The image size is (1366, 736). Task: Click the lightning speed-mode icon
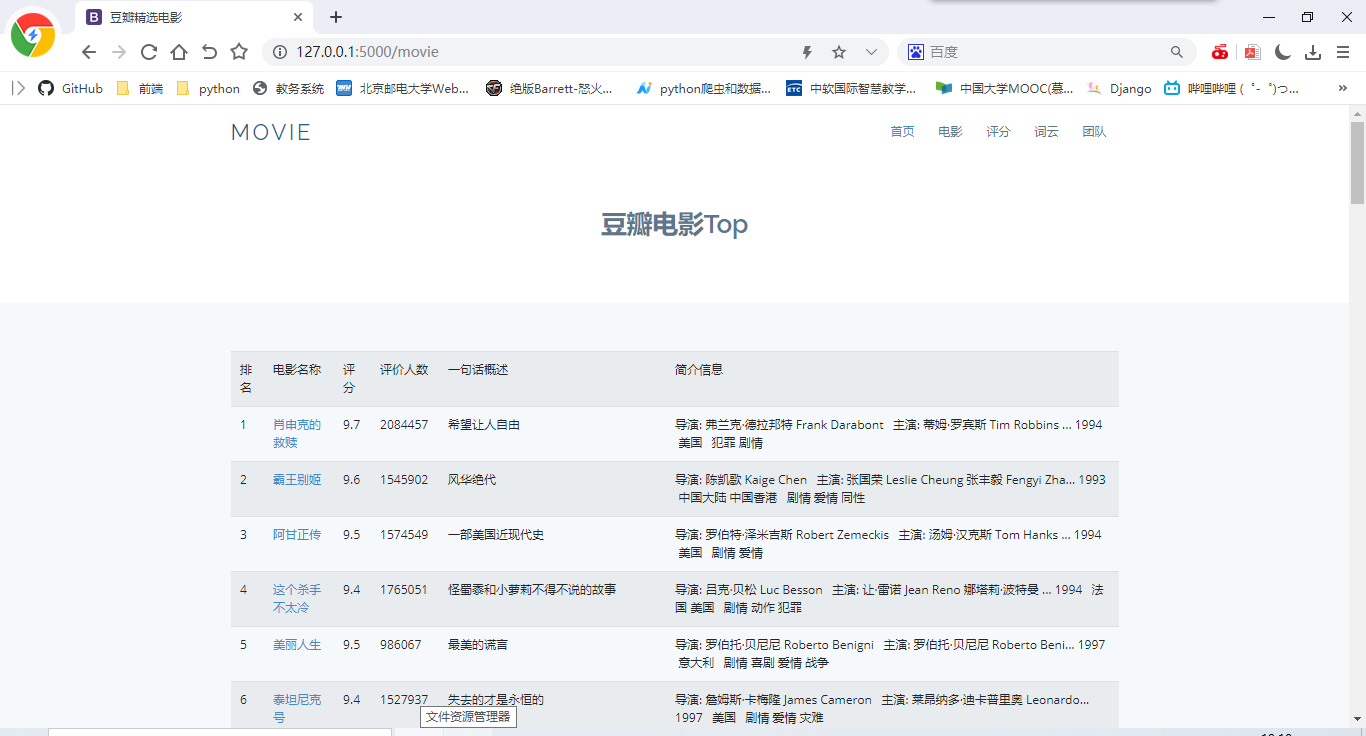(x=808, y=52)
